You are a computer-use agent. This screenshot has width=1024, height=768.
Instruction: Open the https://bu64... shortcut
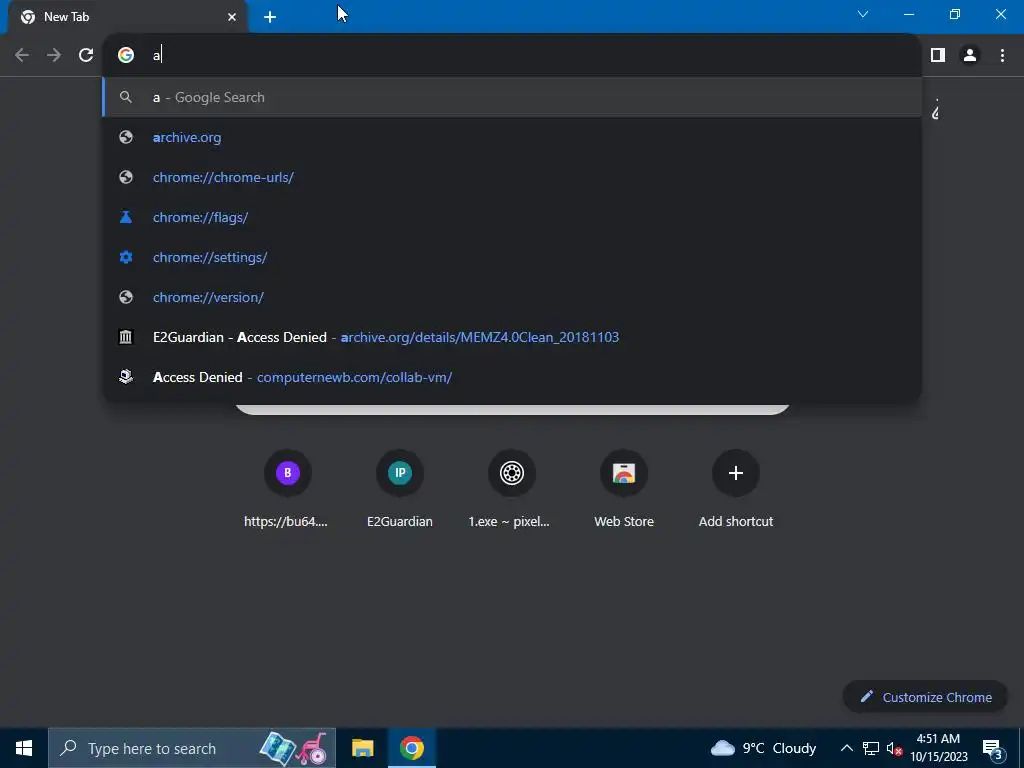[287, 488]
